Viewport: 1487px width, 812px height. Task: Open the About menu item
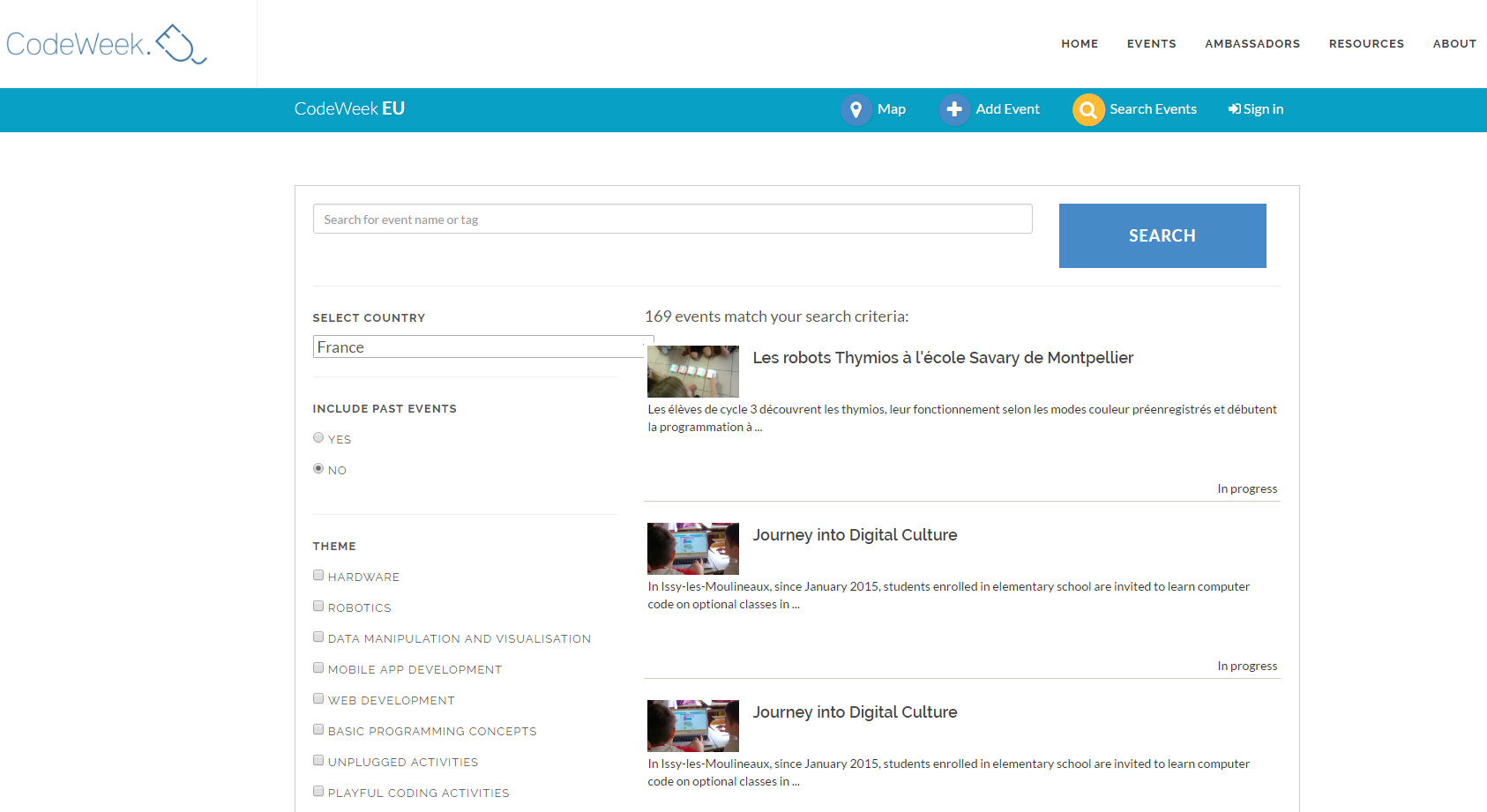point(1454,44)
